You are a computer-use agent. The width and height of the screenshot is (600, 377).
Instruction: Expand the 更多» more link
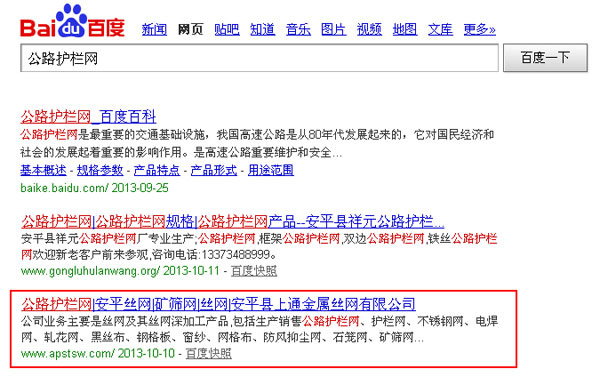click(479, 29)
